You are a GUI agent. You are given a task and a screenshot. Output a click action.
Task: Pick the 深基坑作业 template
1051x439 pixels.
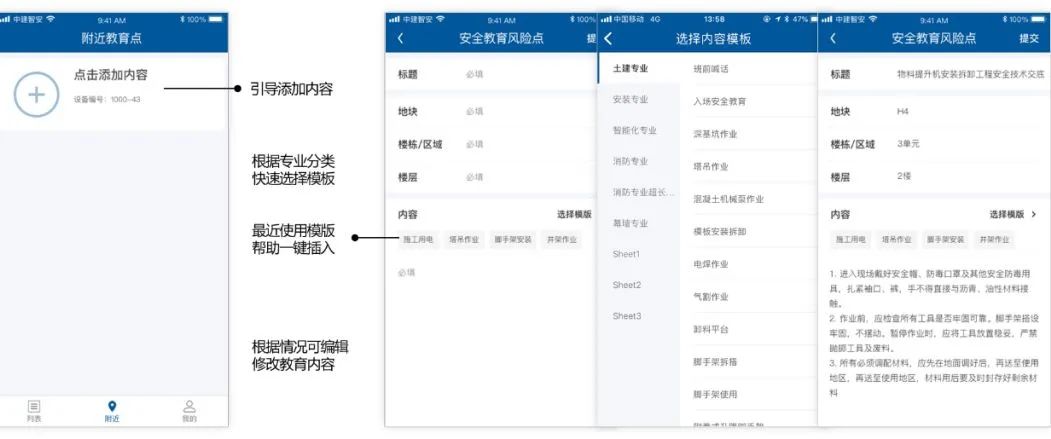(x=715, y=133)
